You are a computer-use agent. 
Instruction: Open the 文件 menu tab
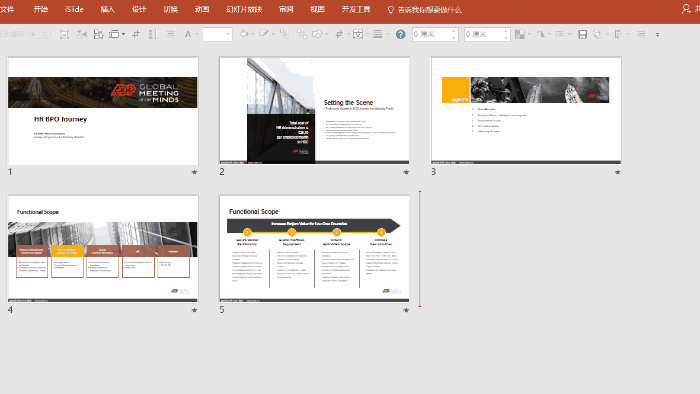point(7,9)
